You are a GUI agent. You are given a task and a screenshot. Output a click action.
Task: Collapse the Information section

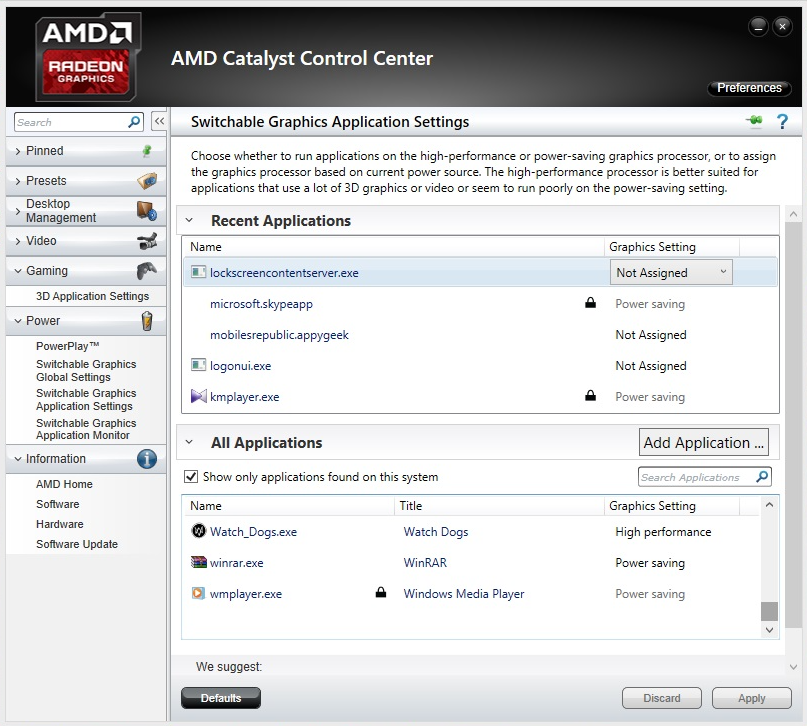[18, 458]
